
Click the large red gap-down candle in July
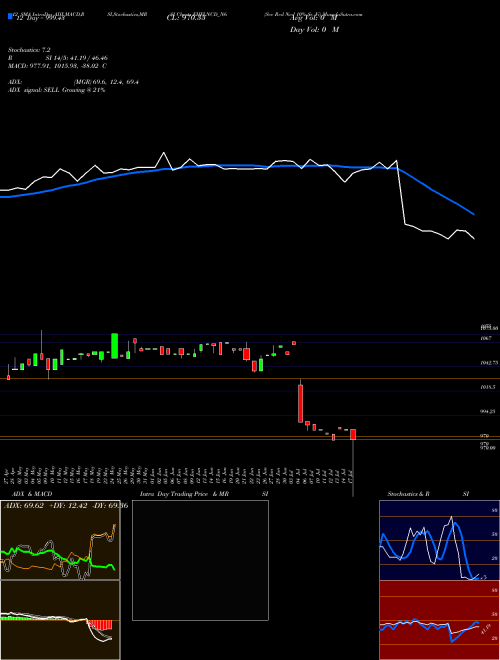(301, 403)
